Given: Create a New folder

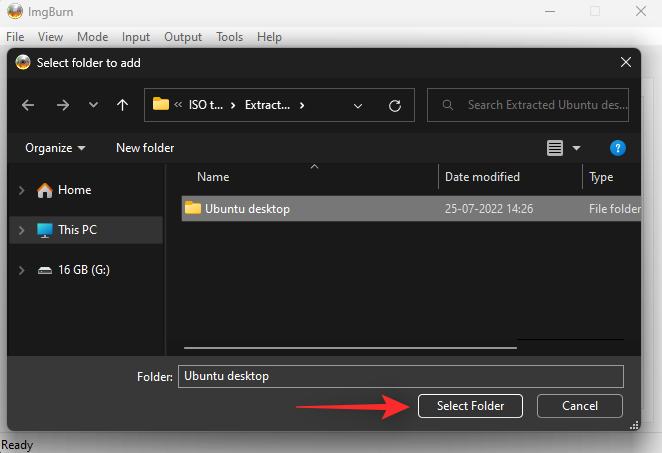Looking at the screenshot, I should pos(145,148).
